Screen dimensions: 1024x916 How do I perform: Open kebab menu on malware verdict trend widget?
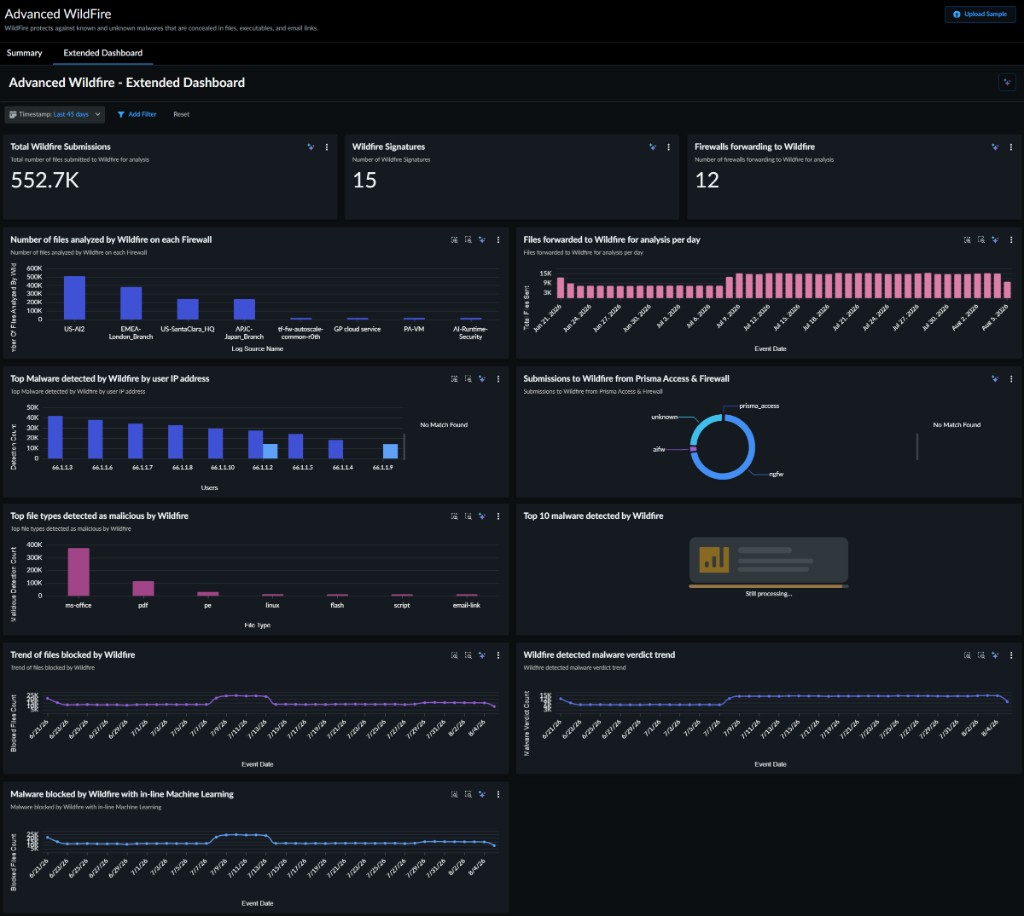[x=1010, y=655]
